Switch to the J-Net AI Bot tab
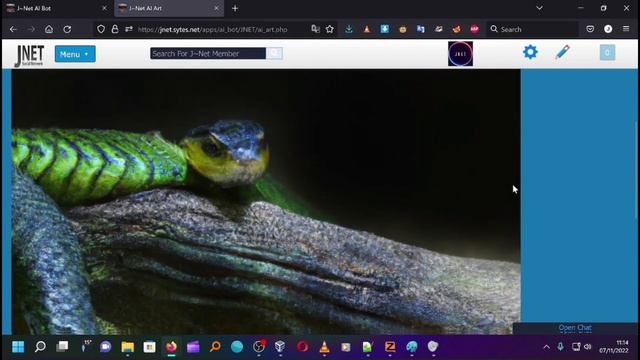This screenshot has width=640, height=360. click(57, 8)
